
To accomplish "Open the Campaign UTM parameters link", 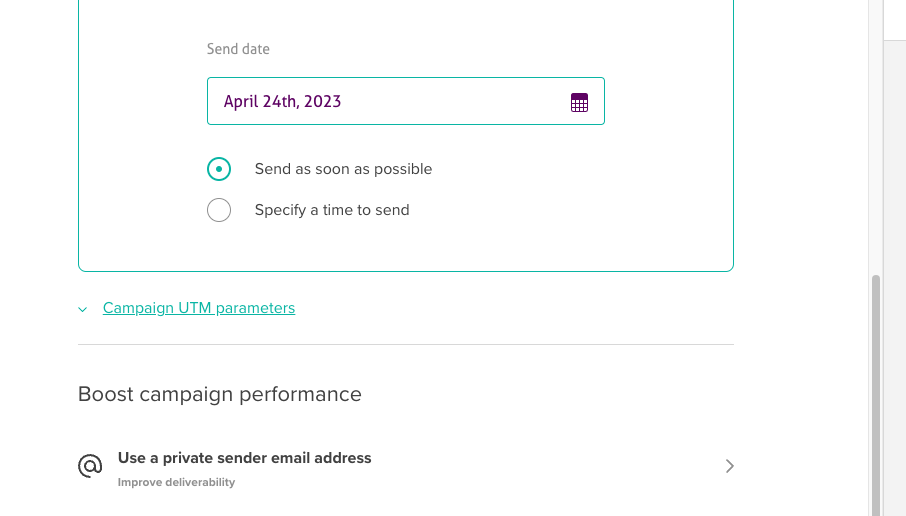I will click(199, 308).
